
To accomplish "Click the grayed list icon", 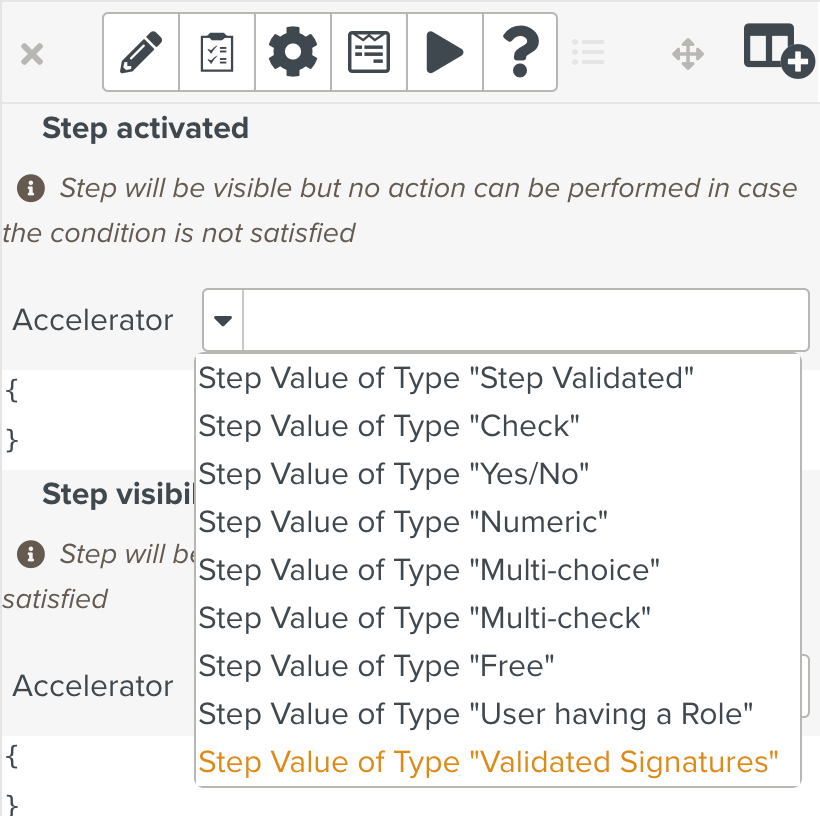I will pos(588,52).
